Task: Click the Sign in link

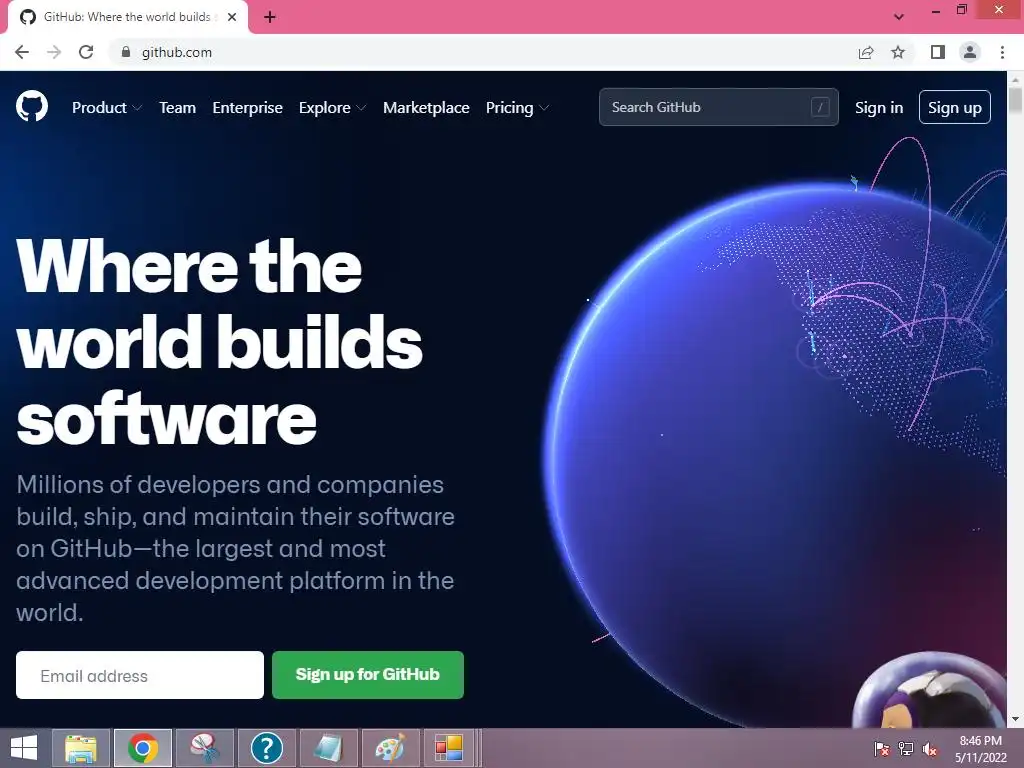Action: [879, 108]
